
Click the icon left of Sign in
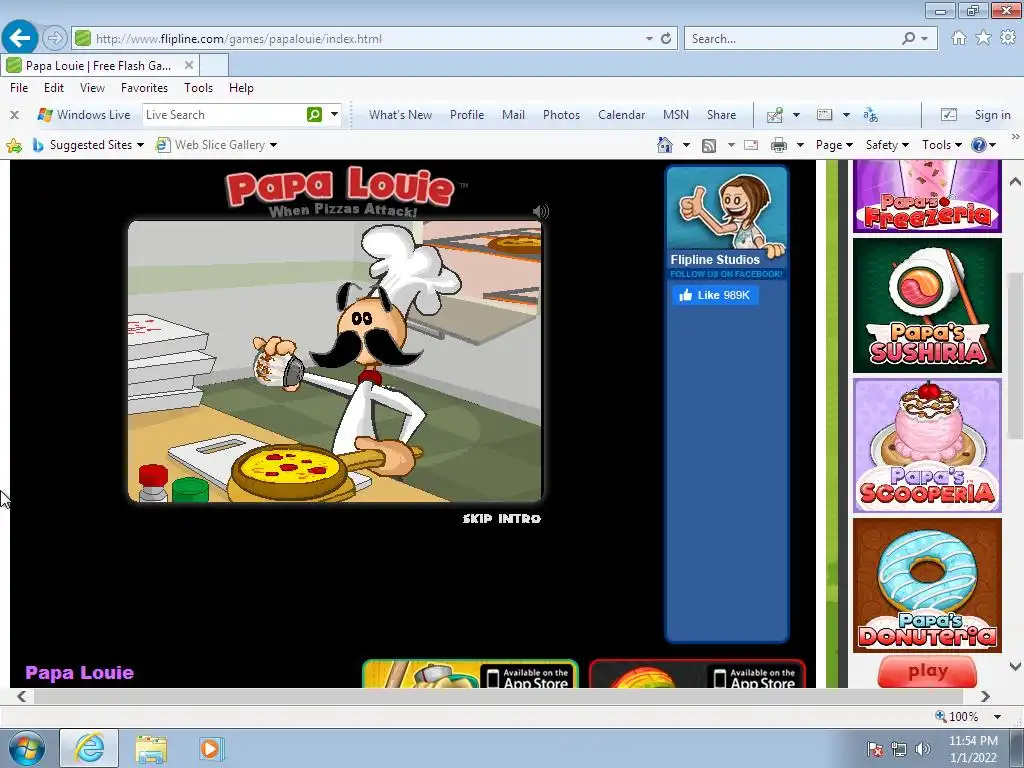(948, 115)
